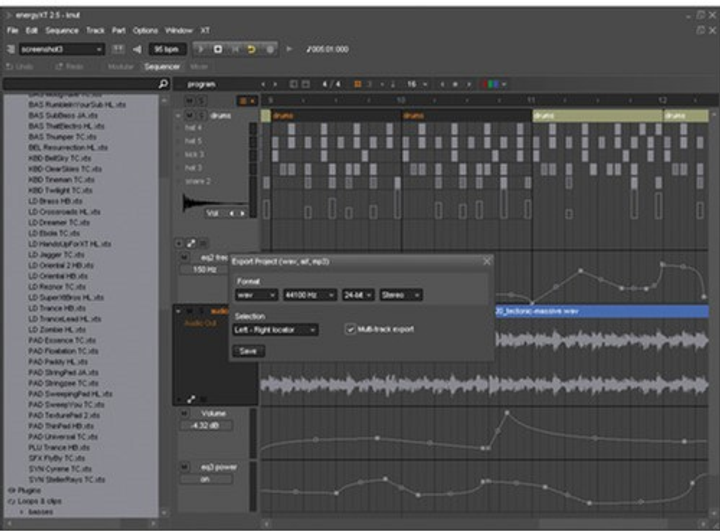Image resolution: width=720 pixels, height=531 pixels.
Task: Open the 44100 Hz sample rate dropdown
Action: (x=309, y=295)
